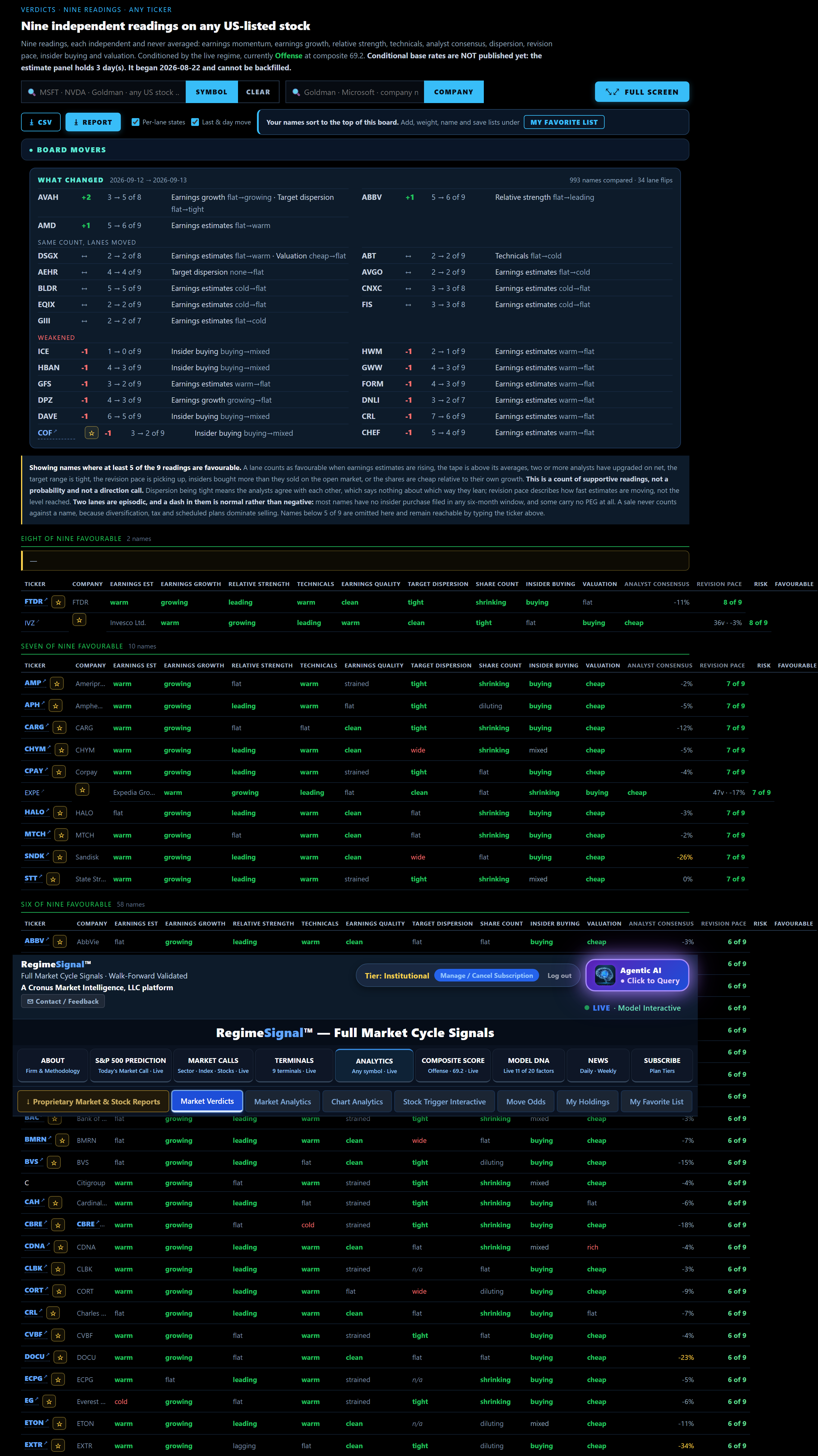Viewport: 818px width, 1456px height.
Task: Click the EXTR row star icon
Action: (x=58, y=1446)
